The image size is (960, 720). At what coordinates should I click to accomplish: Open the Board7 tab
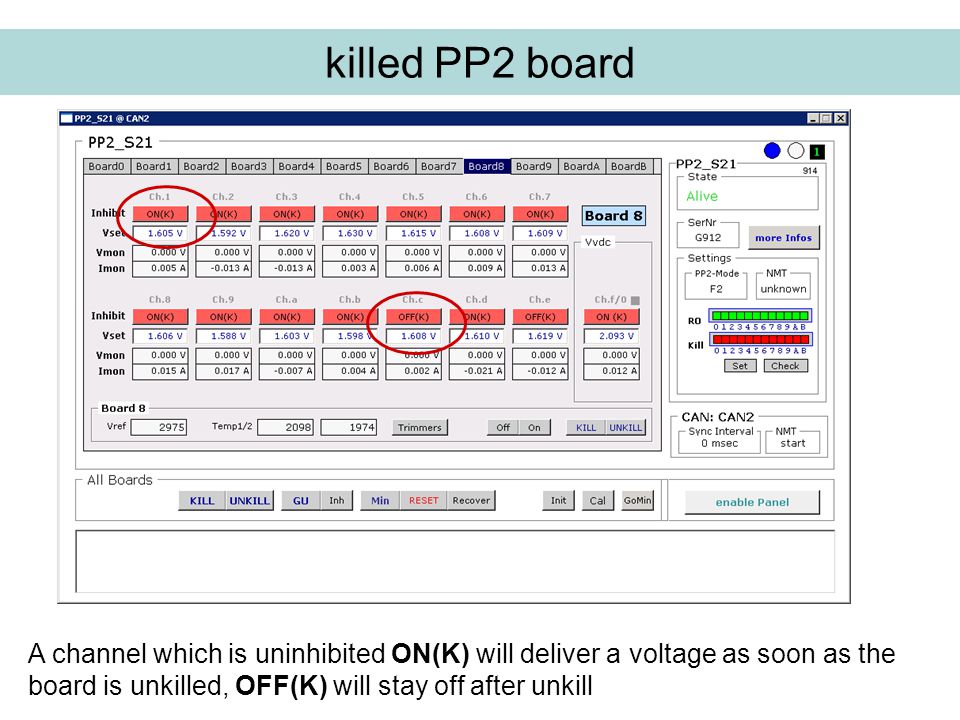pyautogui.click(x=438, y=167)
